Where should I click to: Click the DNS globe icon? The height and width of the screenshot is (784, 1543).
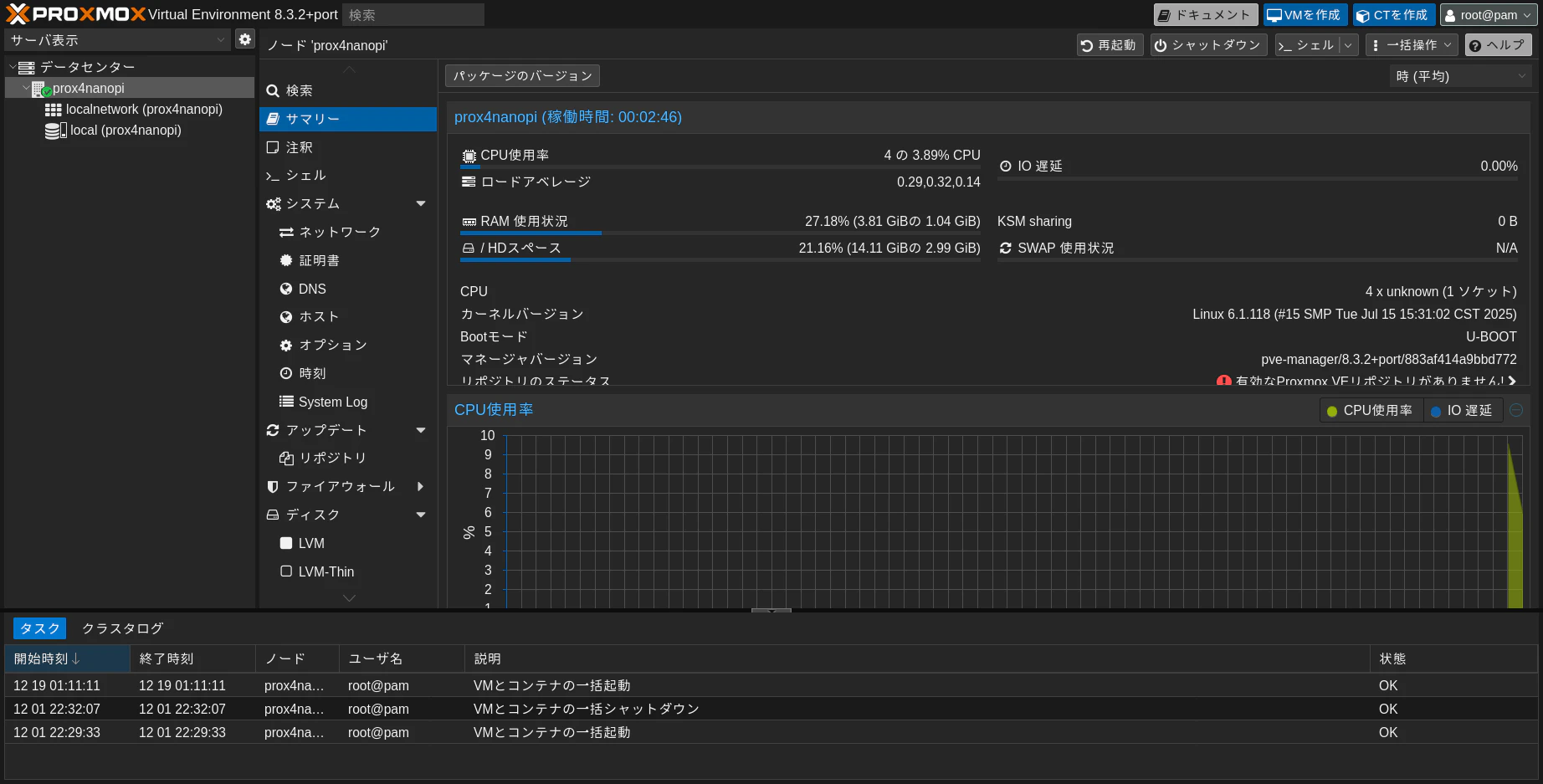coord(286,289)
